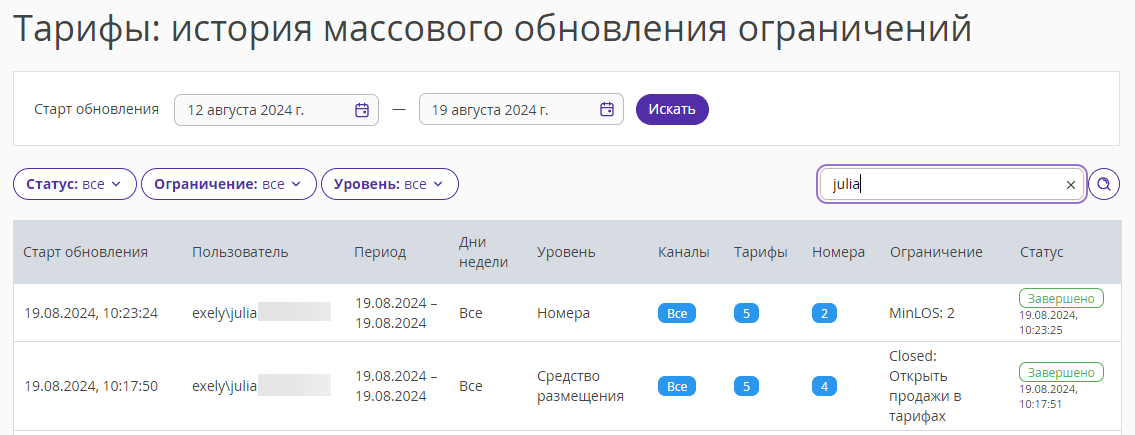Click Каналы badge Все in 10:23:24 row
The image size is (1135, 435).
[677, 313]
